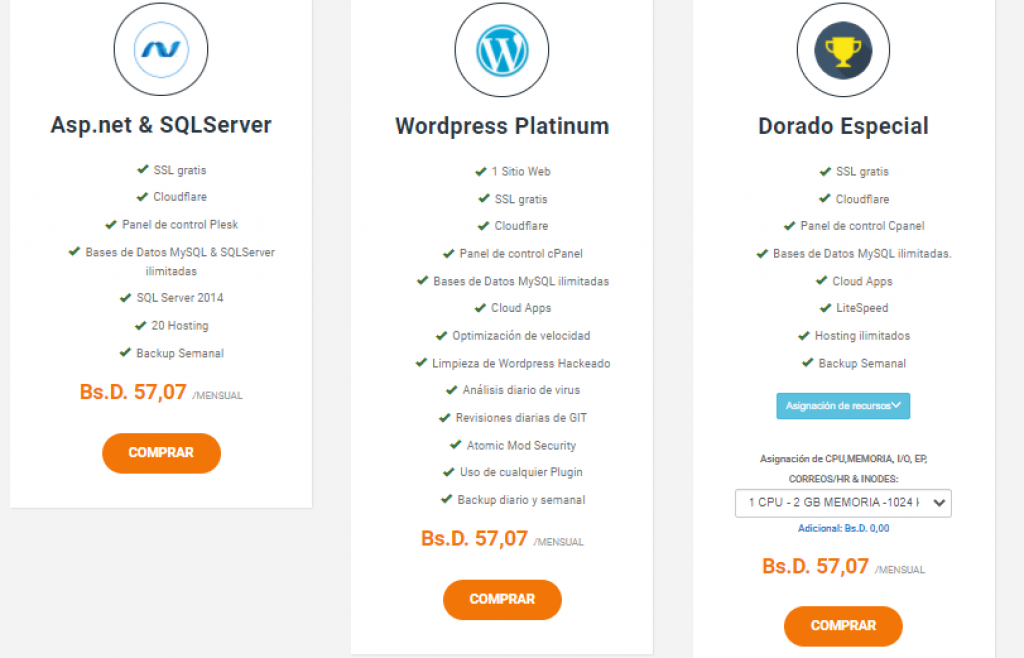1024x658 pixels.
Task: Click the checkmark beside 20 Hosting
Action: (140, 325)
